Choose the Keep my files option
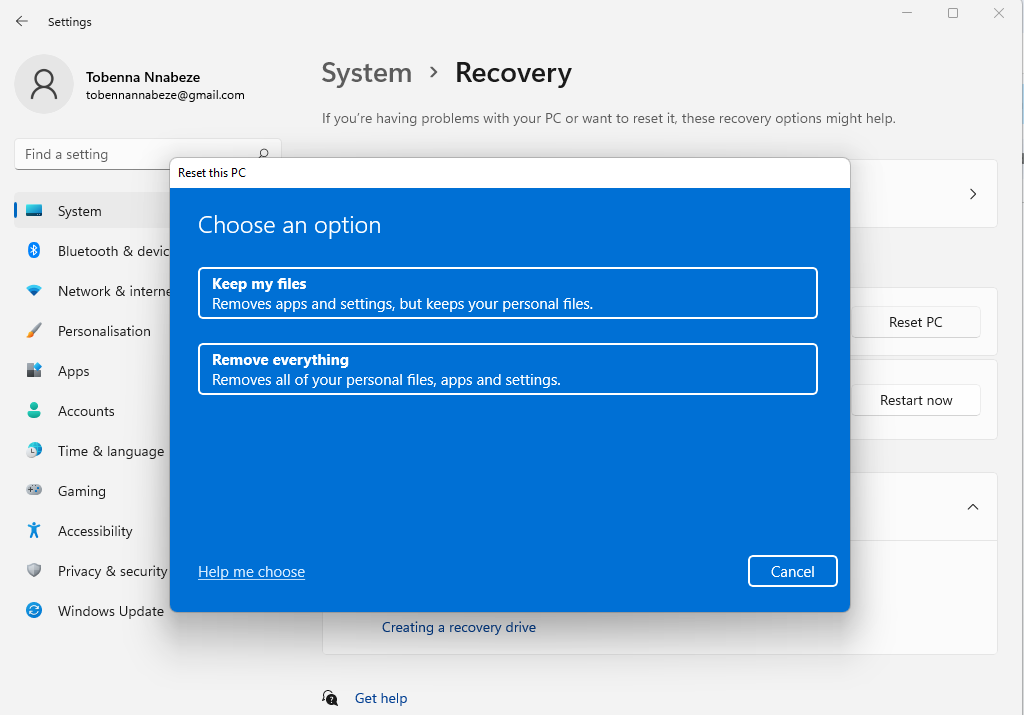The width and height of the screenshot is (1024, 715). pos(507,293)
